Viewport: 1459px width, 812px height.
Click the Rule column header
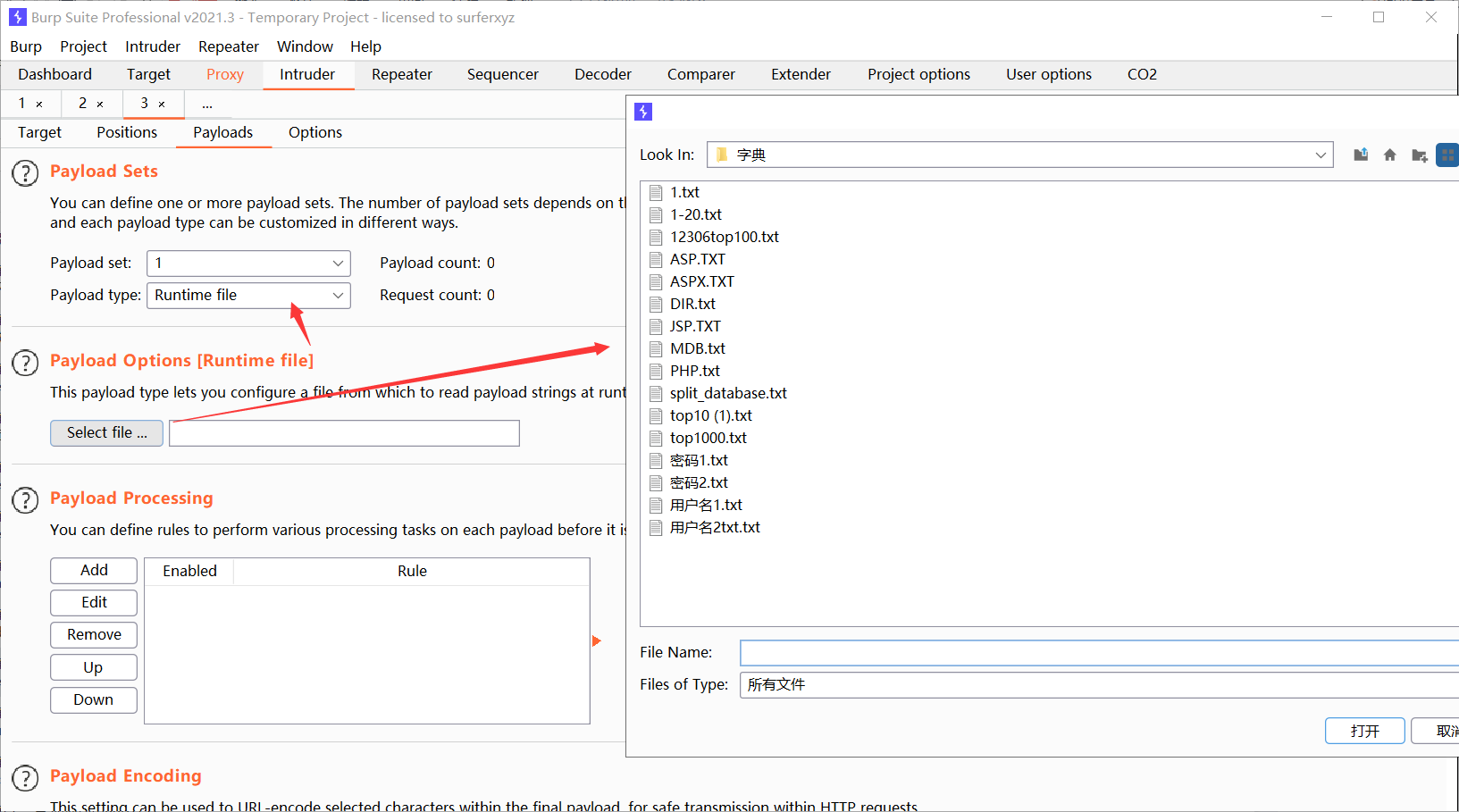click(x=412, y=571)
